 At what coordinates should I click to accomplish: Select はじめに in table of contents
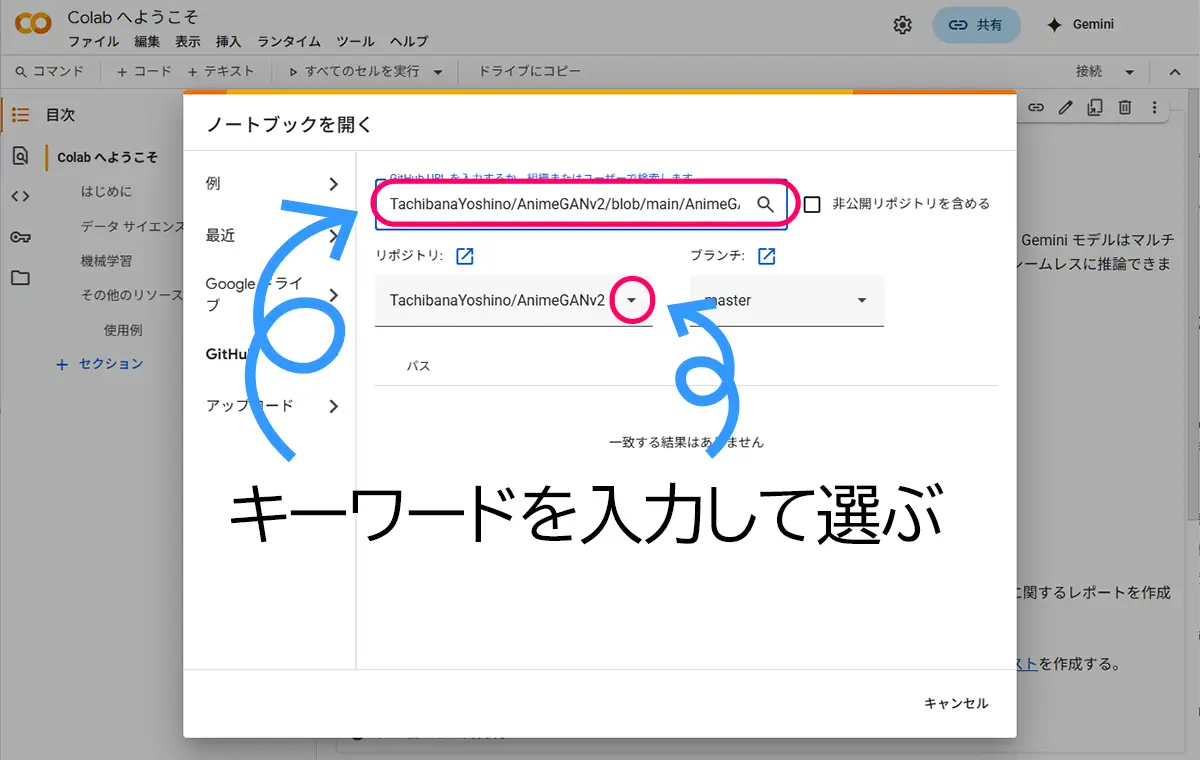coord(106,192)
